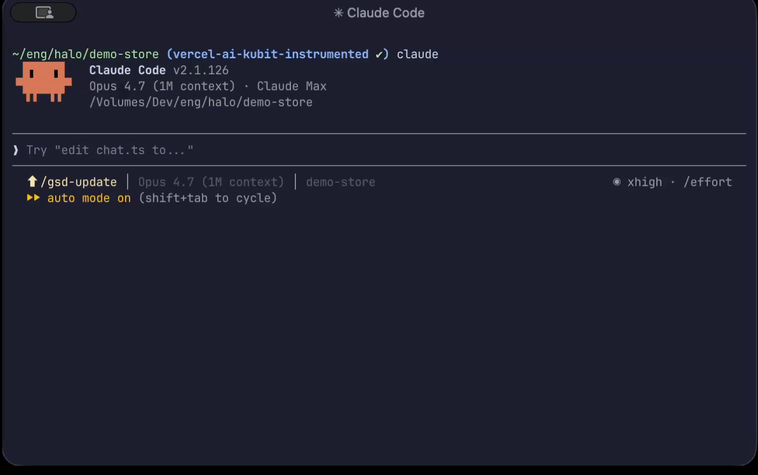This screenshot has height=475, width=758.
Task: Click the /Volumes/Dev/eng/halo/demo-store path
Action: tap(201, 102)
